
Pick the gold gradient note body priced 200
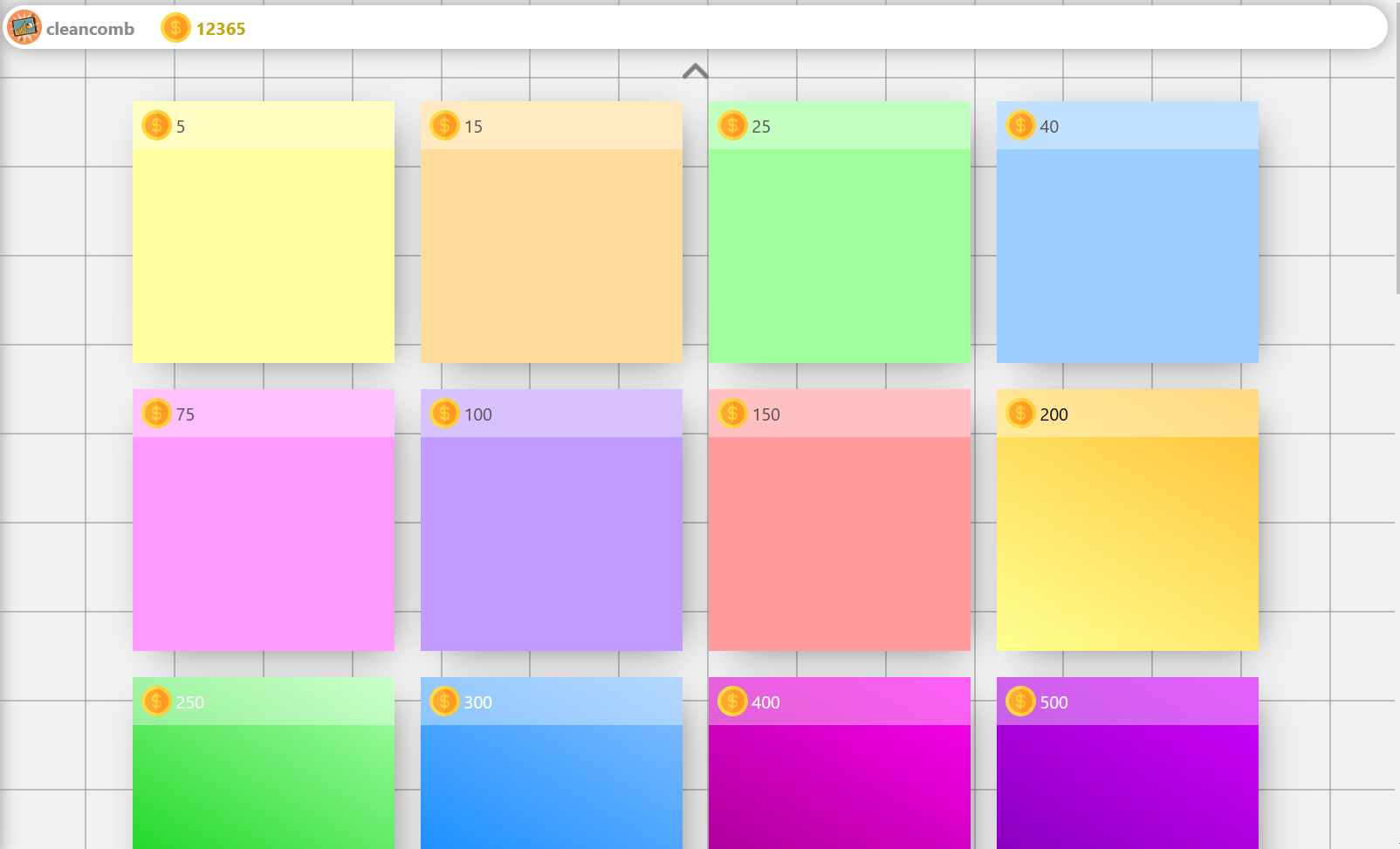pyautogui.click(x=1128, y=544)
